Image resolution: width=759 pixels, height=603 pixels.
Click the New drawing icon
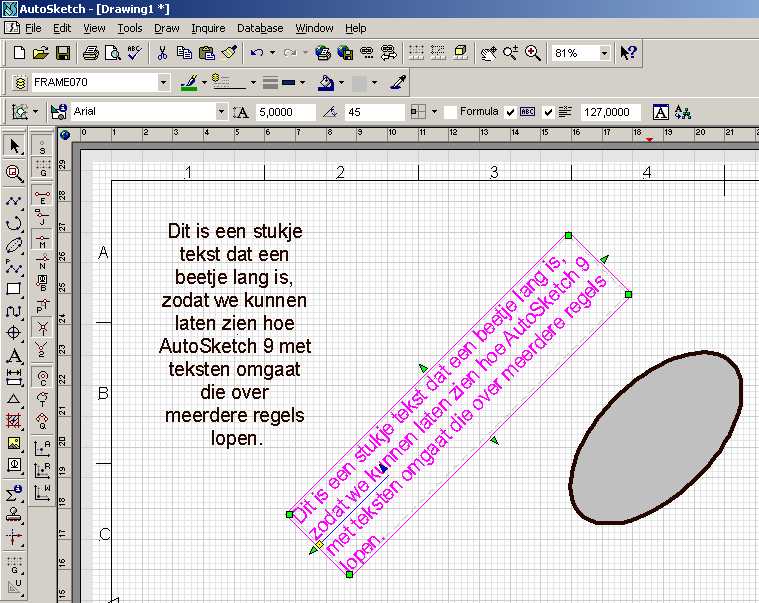pyautogui.click(x=19, y=53)
